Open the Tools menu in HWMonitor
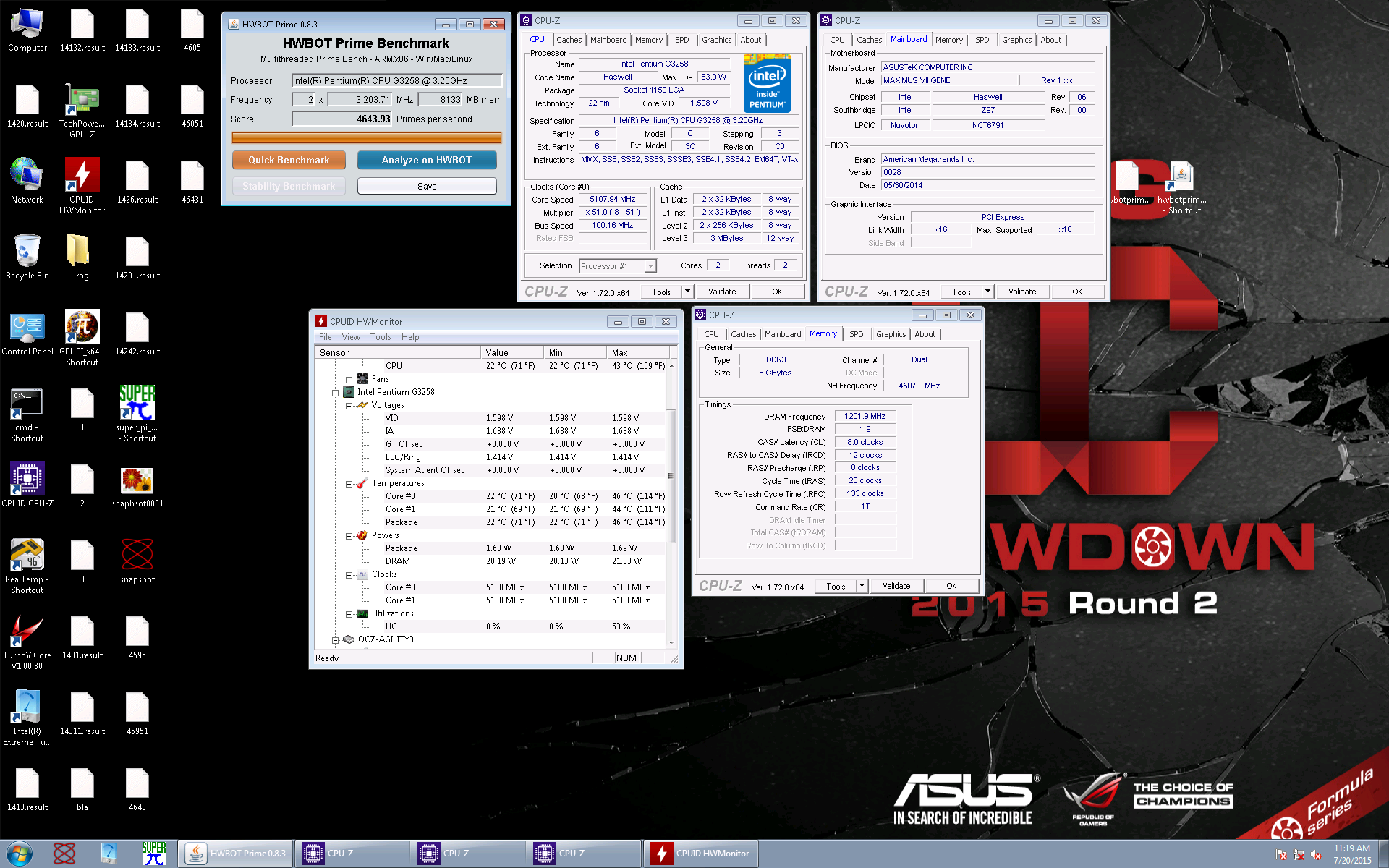The image size is (1389, 868). click(381, 337)
